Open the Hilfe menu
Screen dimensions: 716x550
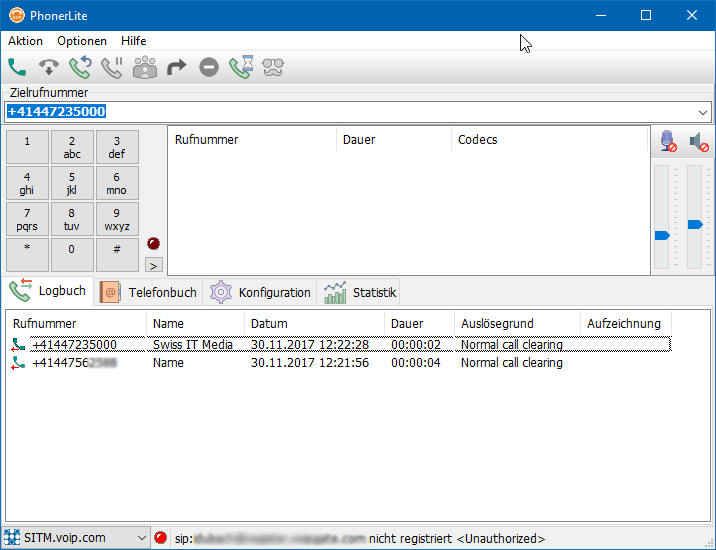coord(133,41)
